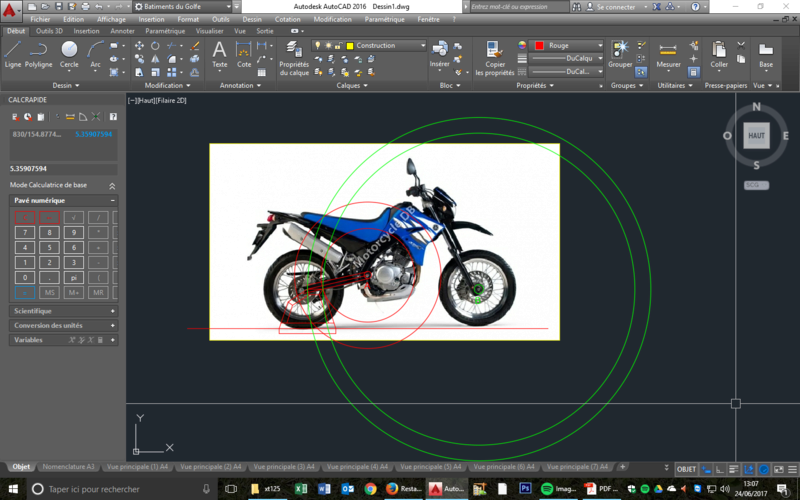This screenshot has height=500, width=800.
Task: Open the Cotation menu
Action: tap(288, 19)
